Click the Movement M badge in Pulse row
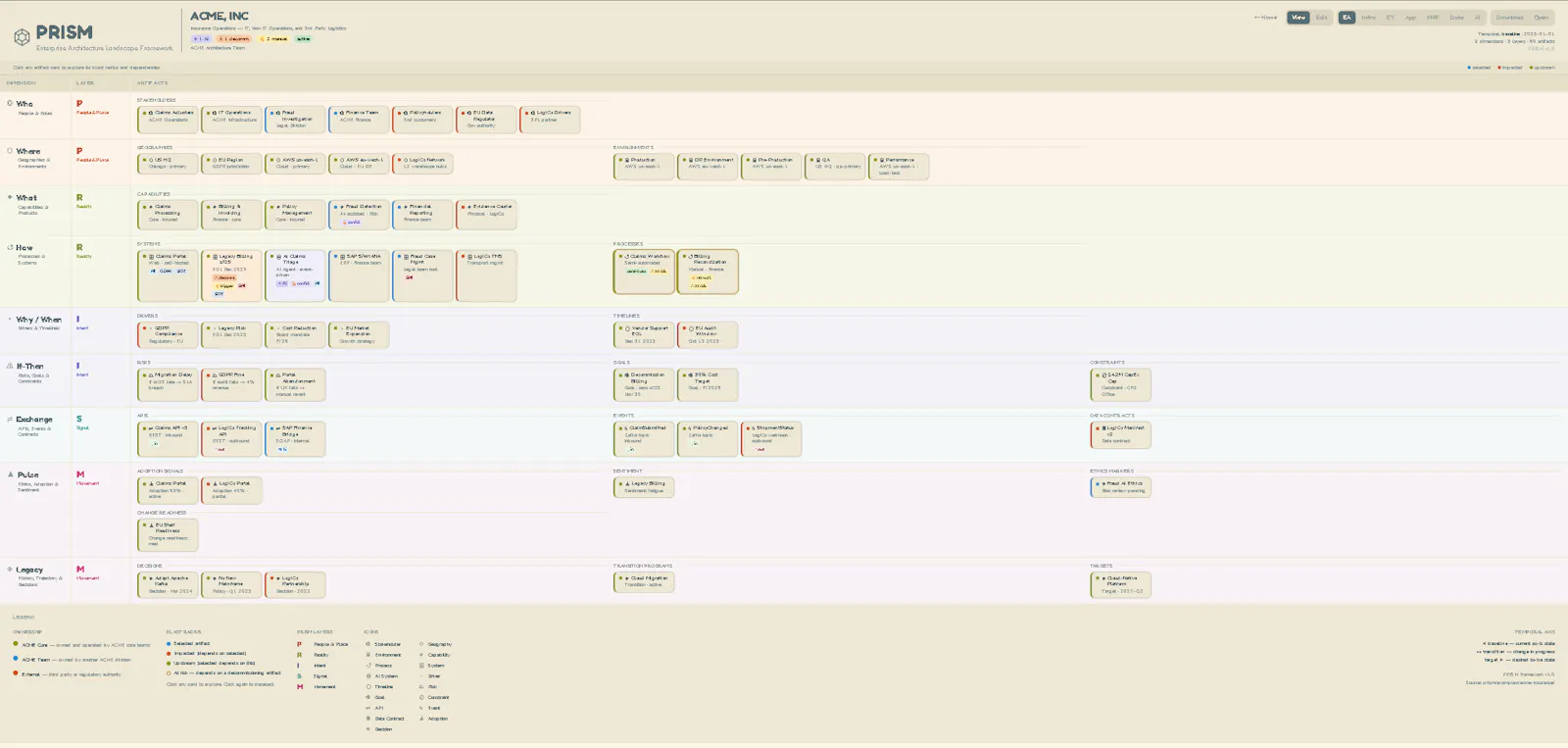This screenshot has height=748, width=1568. (80, 474)
